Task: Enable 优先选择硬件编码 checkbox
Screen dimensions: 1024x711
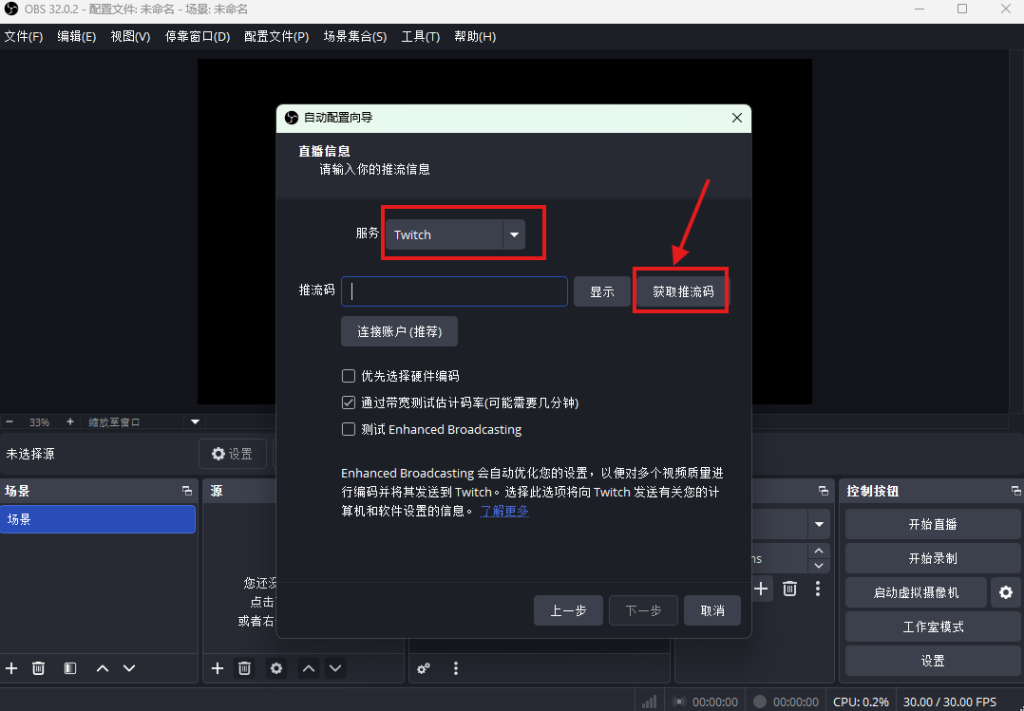Action: pos(349,377)
